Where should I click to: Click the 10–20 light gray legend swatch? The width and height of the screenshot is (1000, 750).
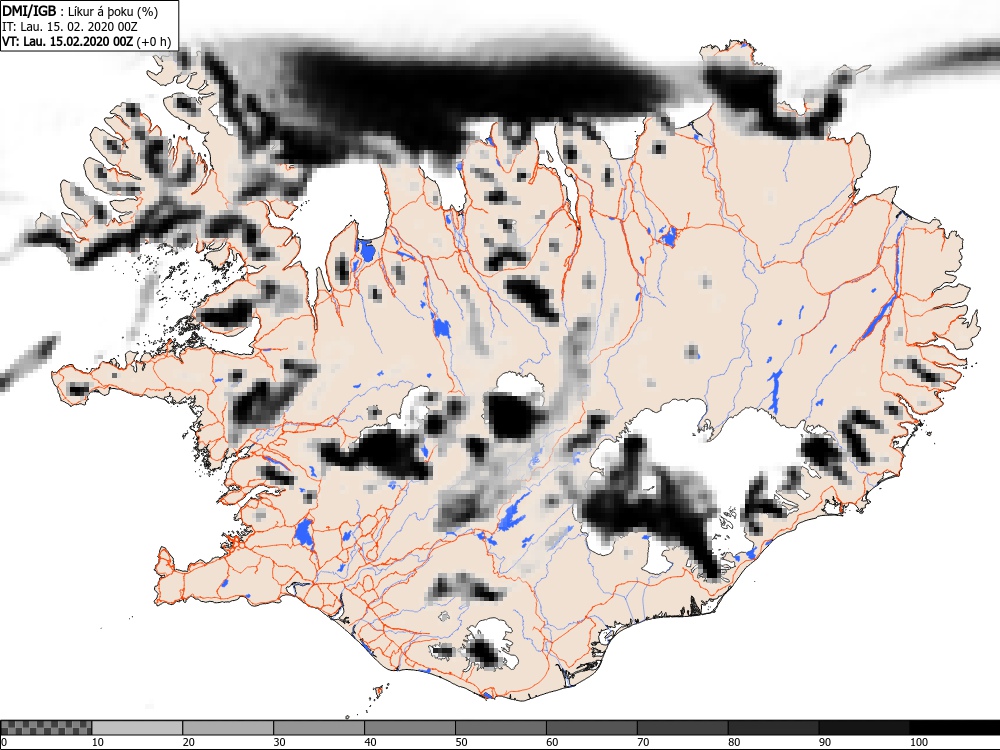point(137,728)
